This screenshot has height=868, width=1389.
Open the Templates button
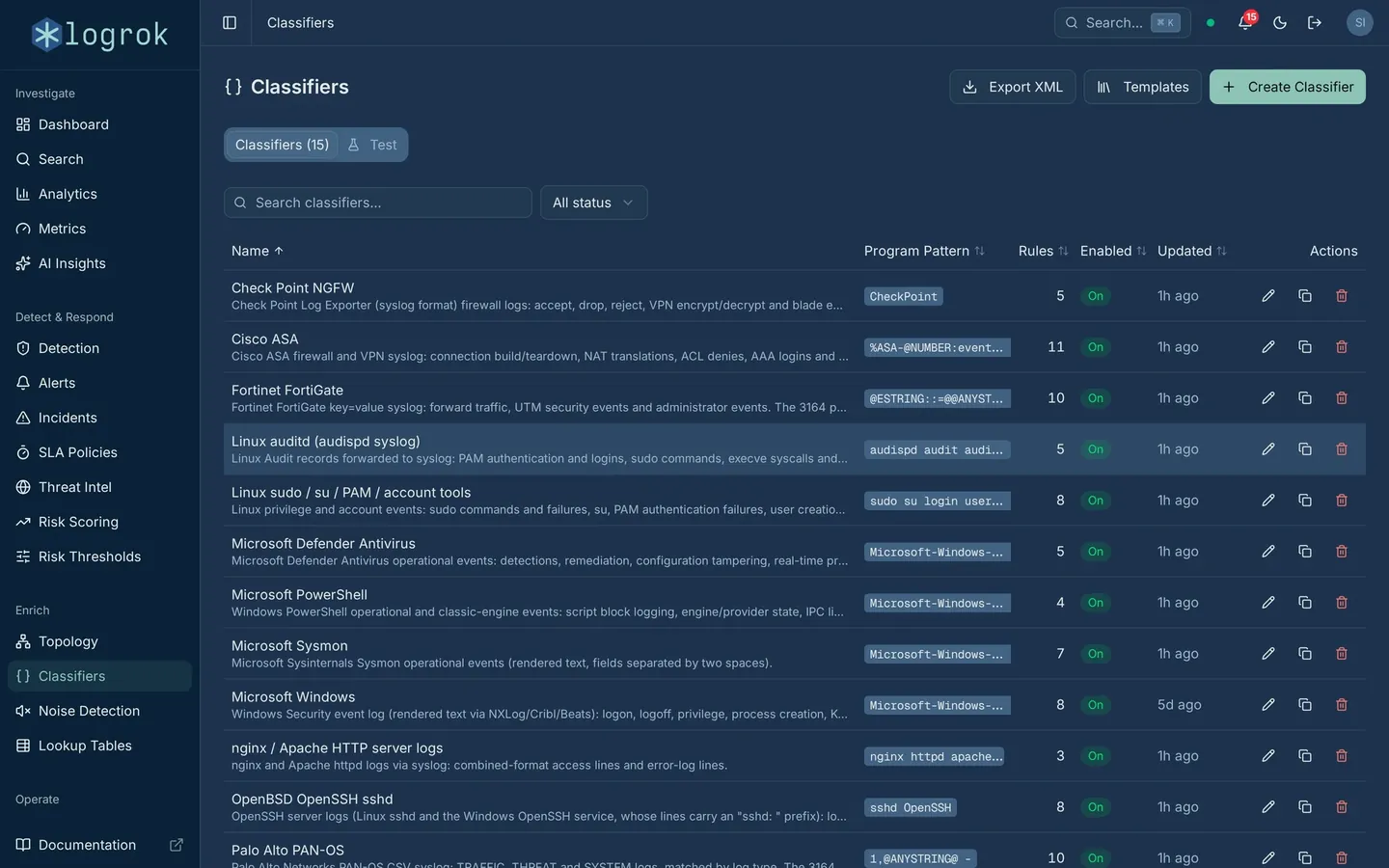tap(1142, 87)
